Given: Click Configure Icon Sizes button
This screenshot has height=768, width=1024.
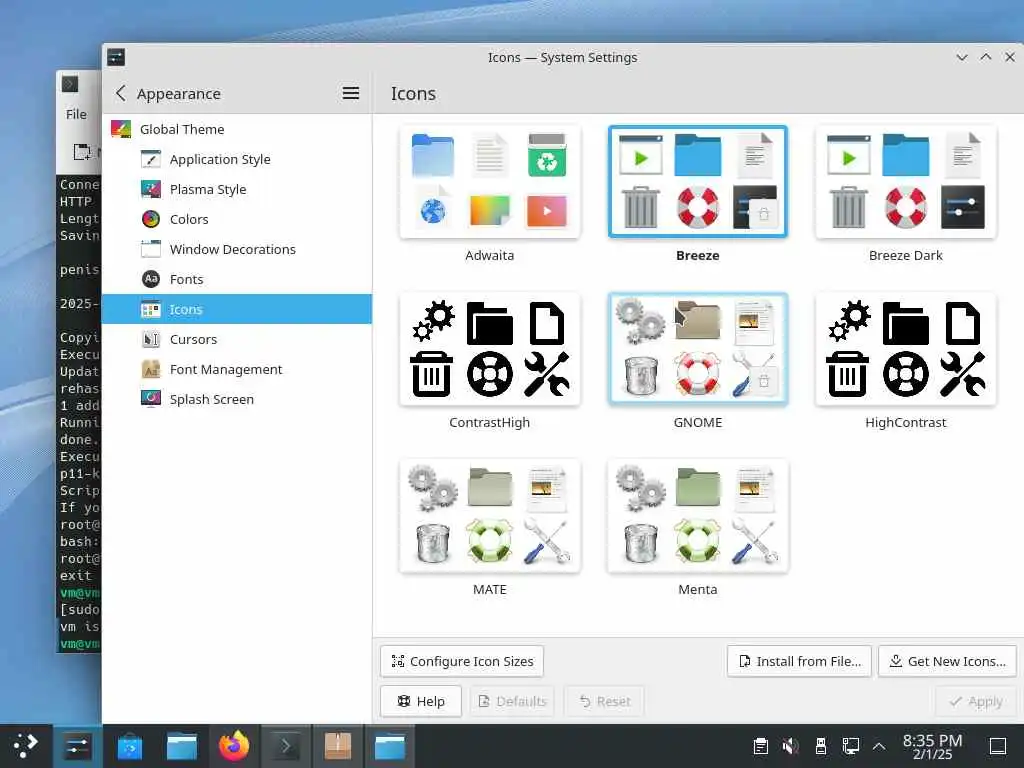Looking at the screenshot, I should (462, 662).
